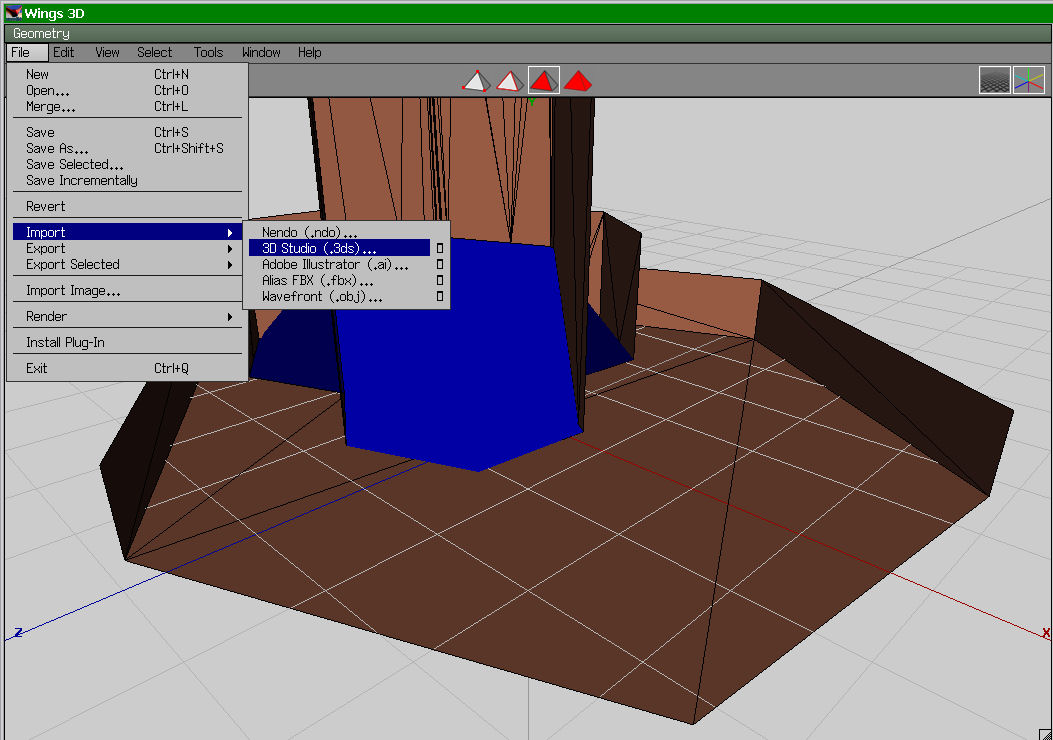
Task: Switch to vertex selection mode pyramid icon
Action: pyautogui.click(x=476, y=81)
